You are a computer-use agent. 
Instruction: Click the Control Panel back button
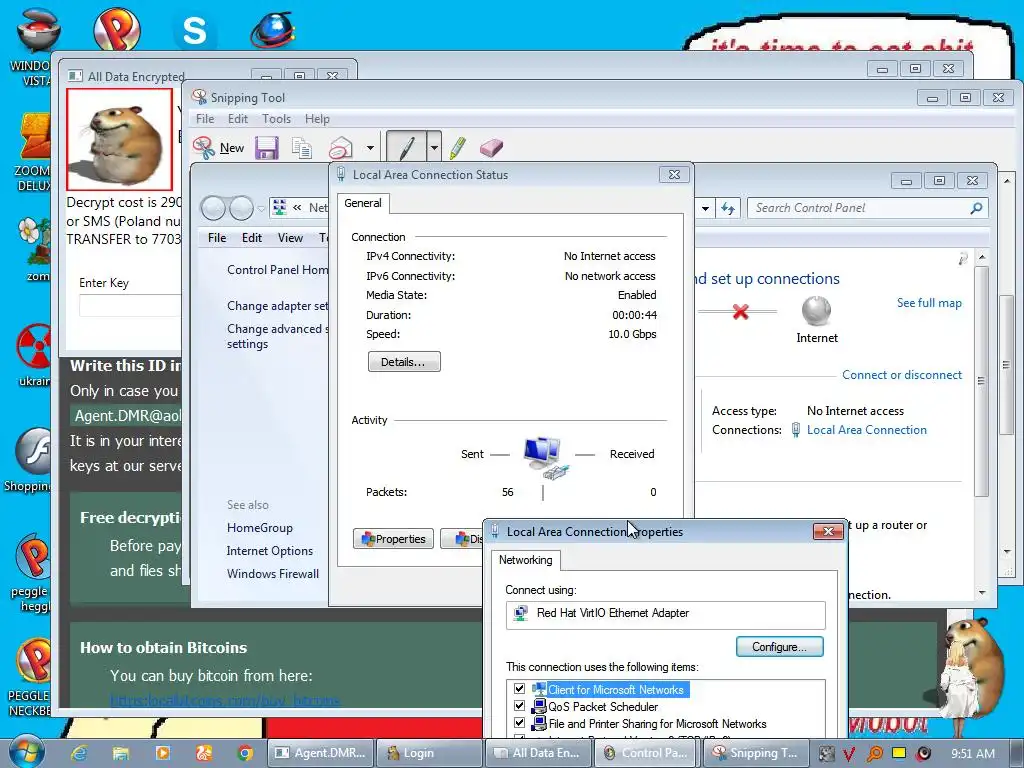[x=214, y=208]
